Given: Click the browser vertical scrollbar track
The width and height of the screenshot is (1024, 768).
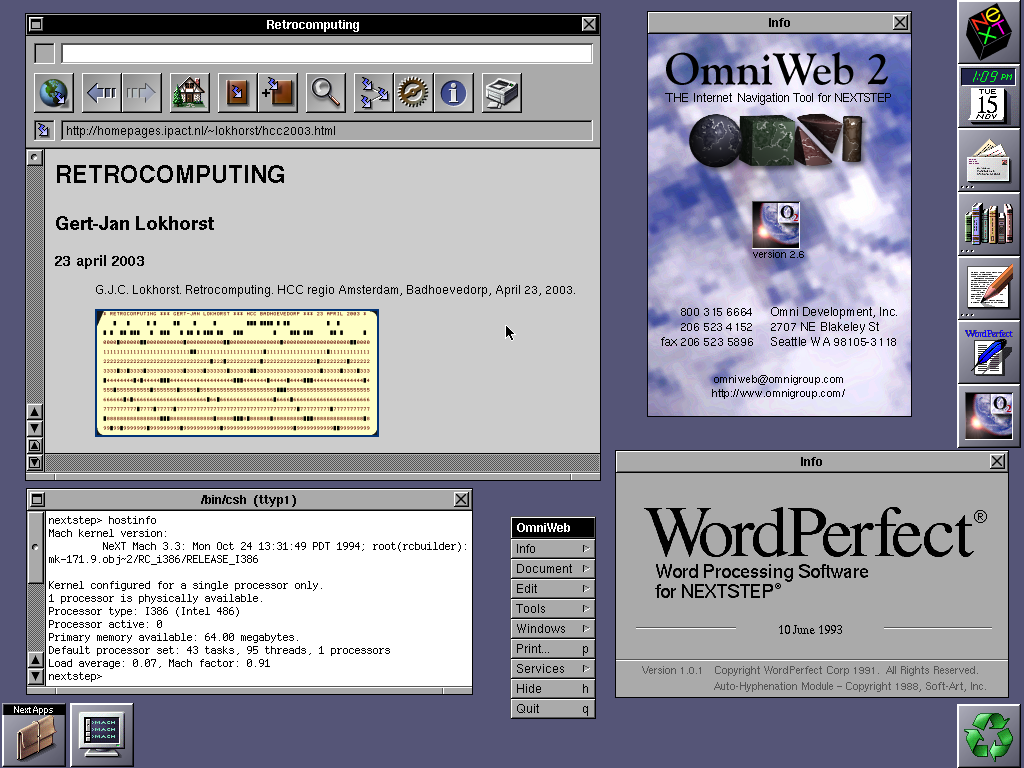Looking at the screenshot, I should 35,285.
